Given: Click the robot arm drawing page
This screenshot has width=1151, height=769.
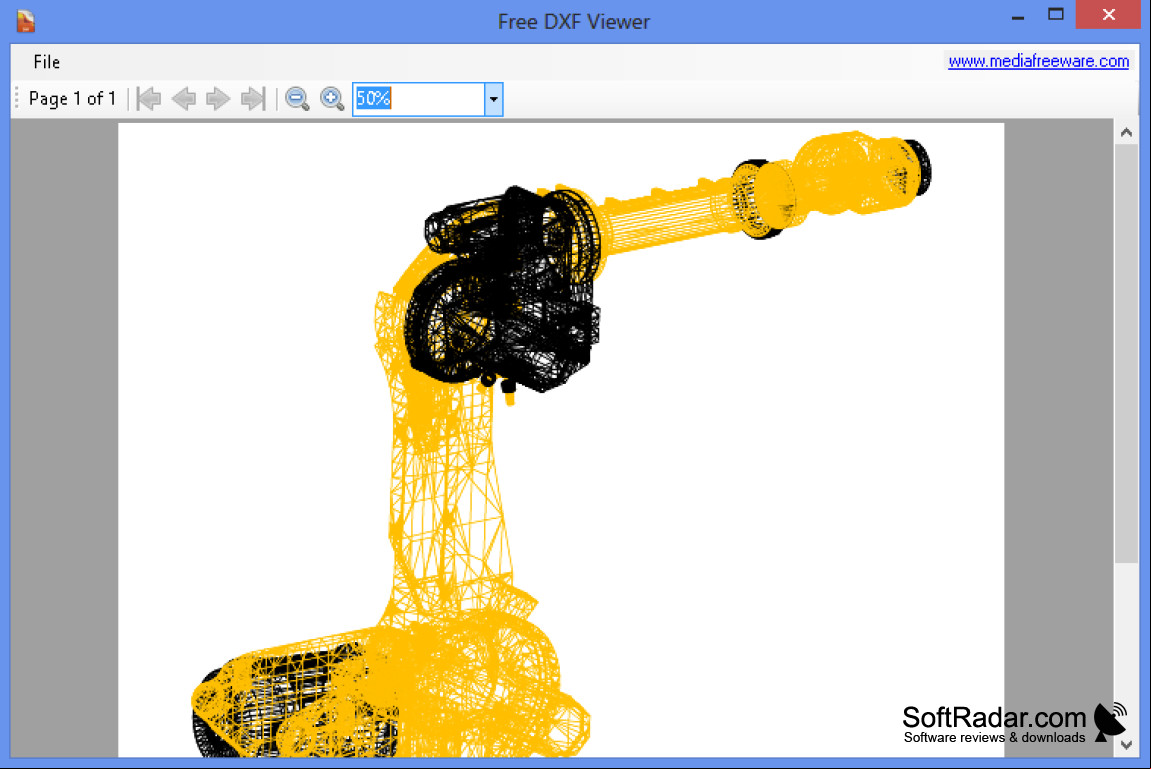Looking at the screenshot, I should (561, 440).
